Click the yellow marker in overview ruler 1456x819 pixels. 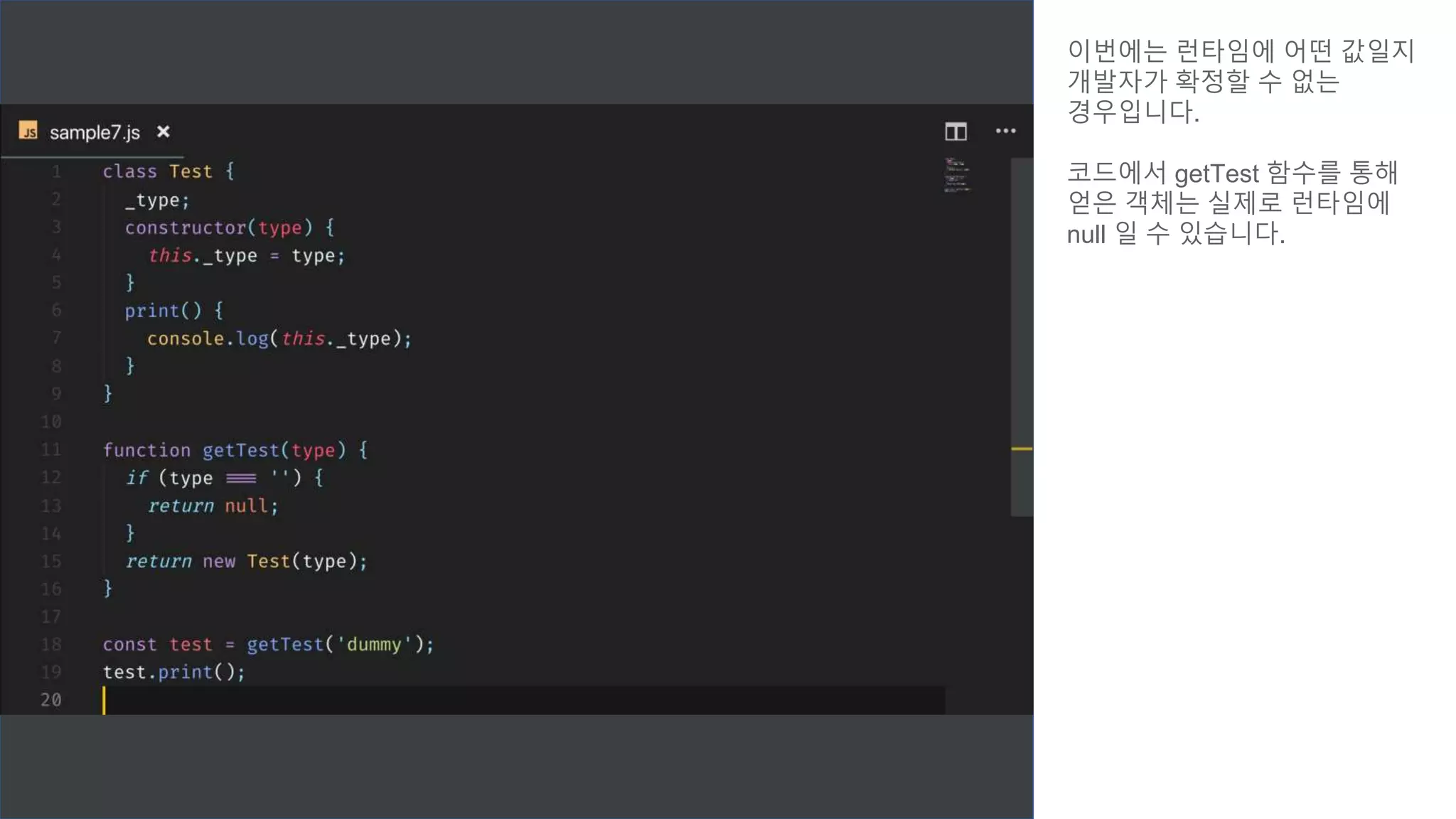click(1022, 449)
